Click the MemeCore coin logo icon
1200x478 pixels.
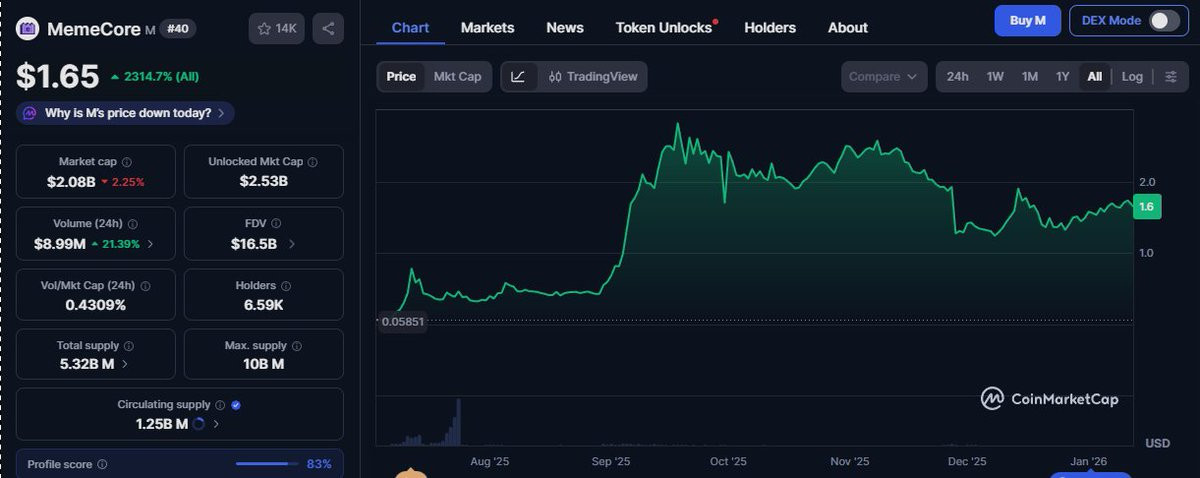(x=27, y=29)
